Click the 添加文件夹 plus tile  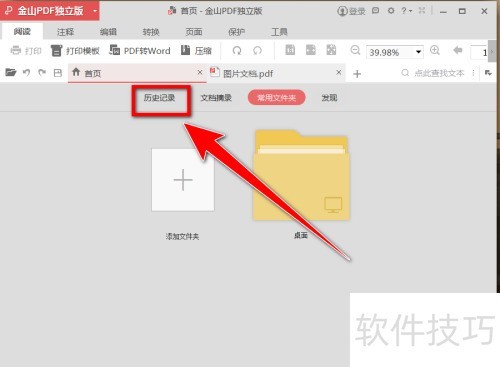pyautogui.click(x=183, y=180)
